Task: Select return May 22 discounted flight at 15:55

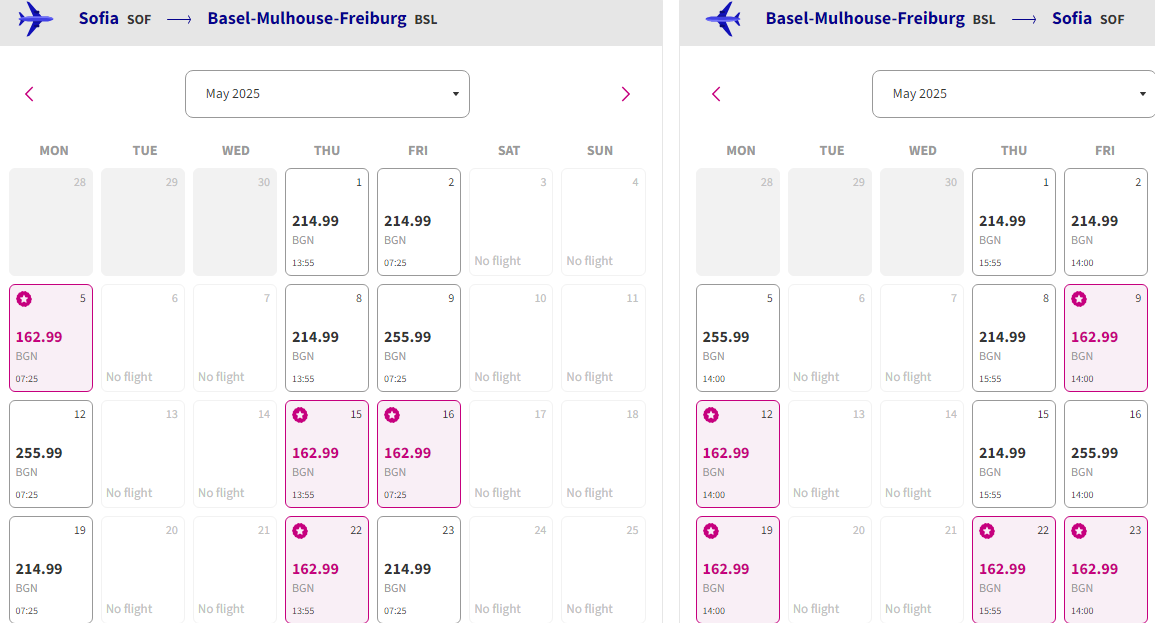Action: click(1014, 570)
